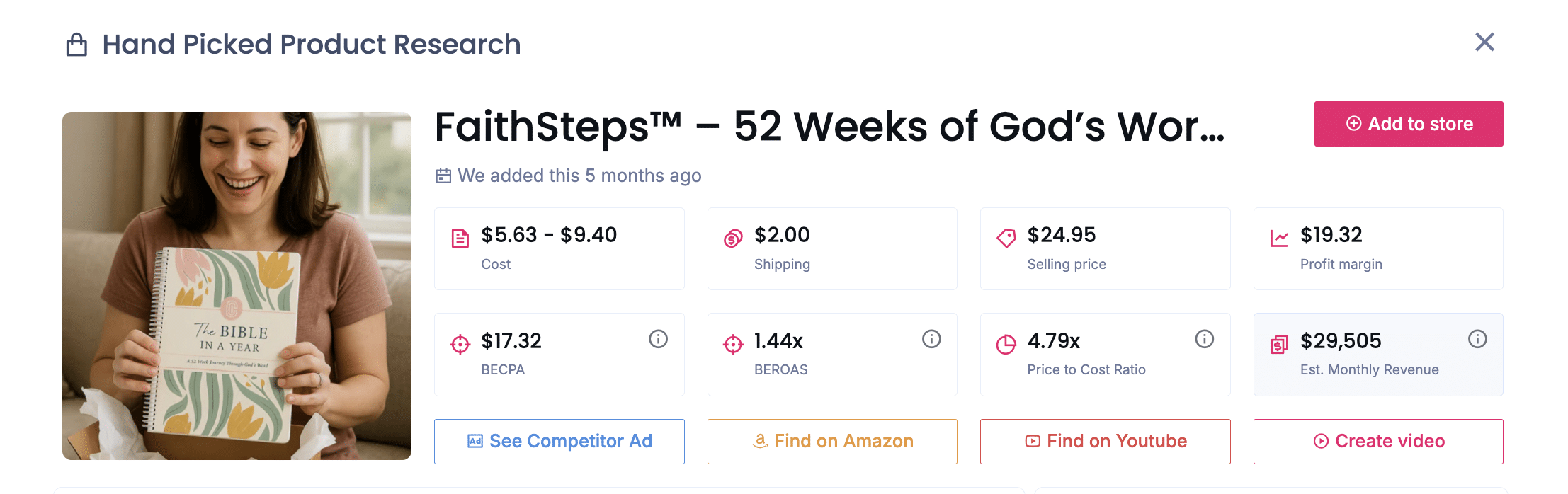This screenshot has width=1568, height=494.
Task: Click the BECPA crosshair icon
Action: coord(460,345)
